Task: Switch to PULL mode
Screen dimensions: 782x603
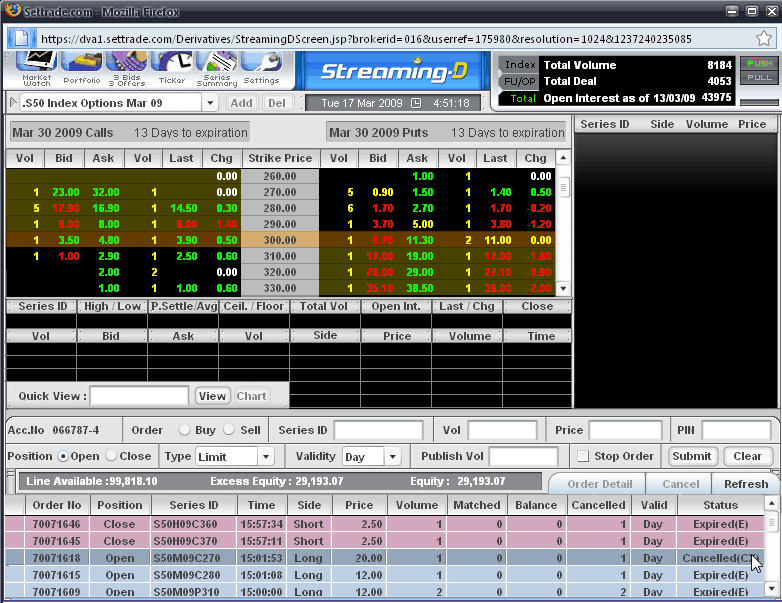Action: click(x=760, y=77)
